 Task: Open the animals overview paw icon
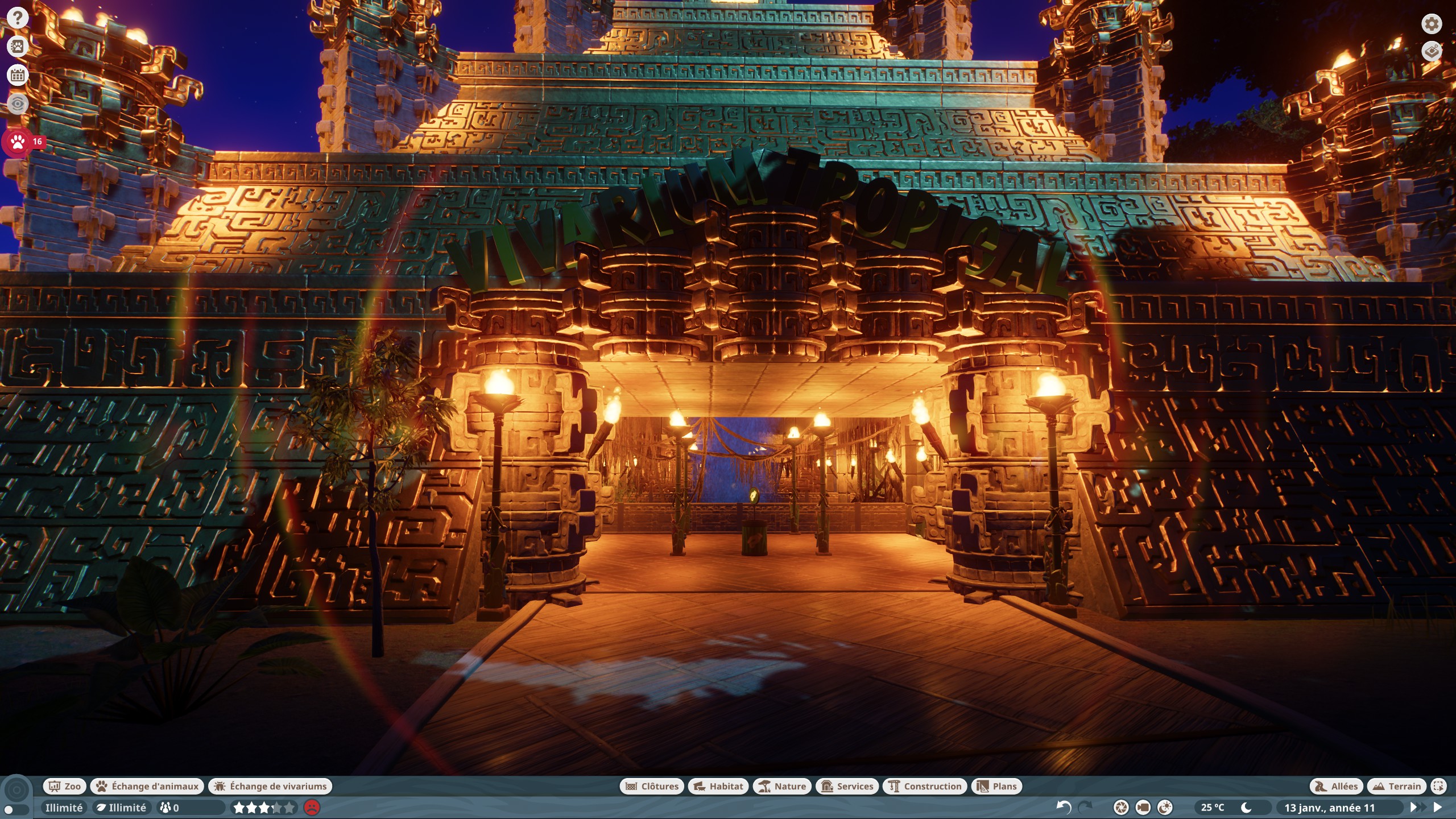[18, 46]
